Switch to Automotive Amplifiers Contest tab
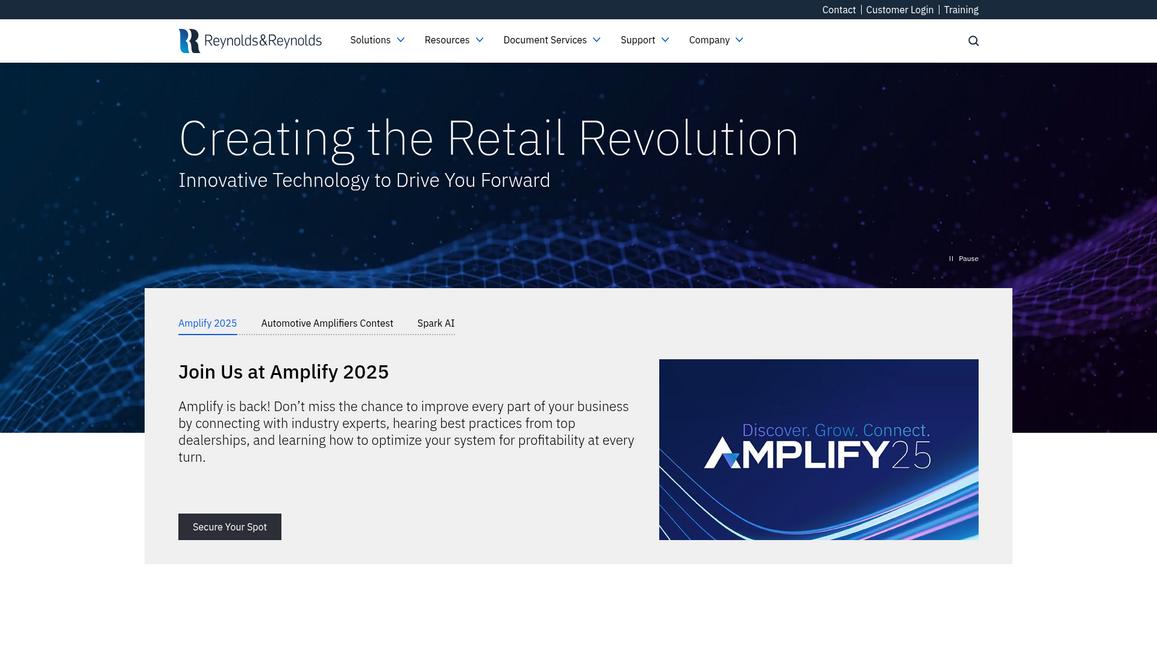This screenshot has width=1157, height=651. tap(327, 323)
